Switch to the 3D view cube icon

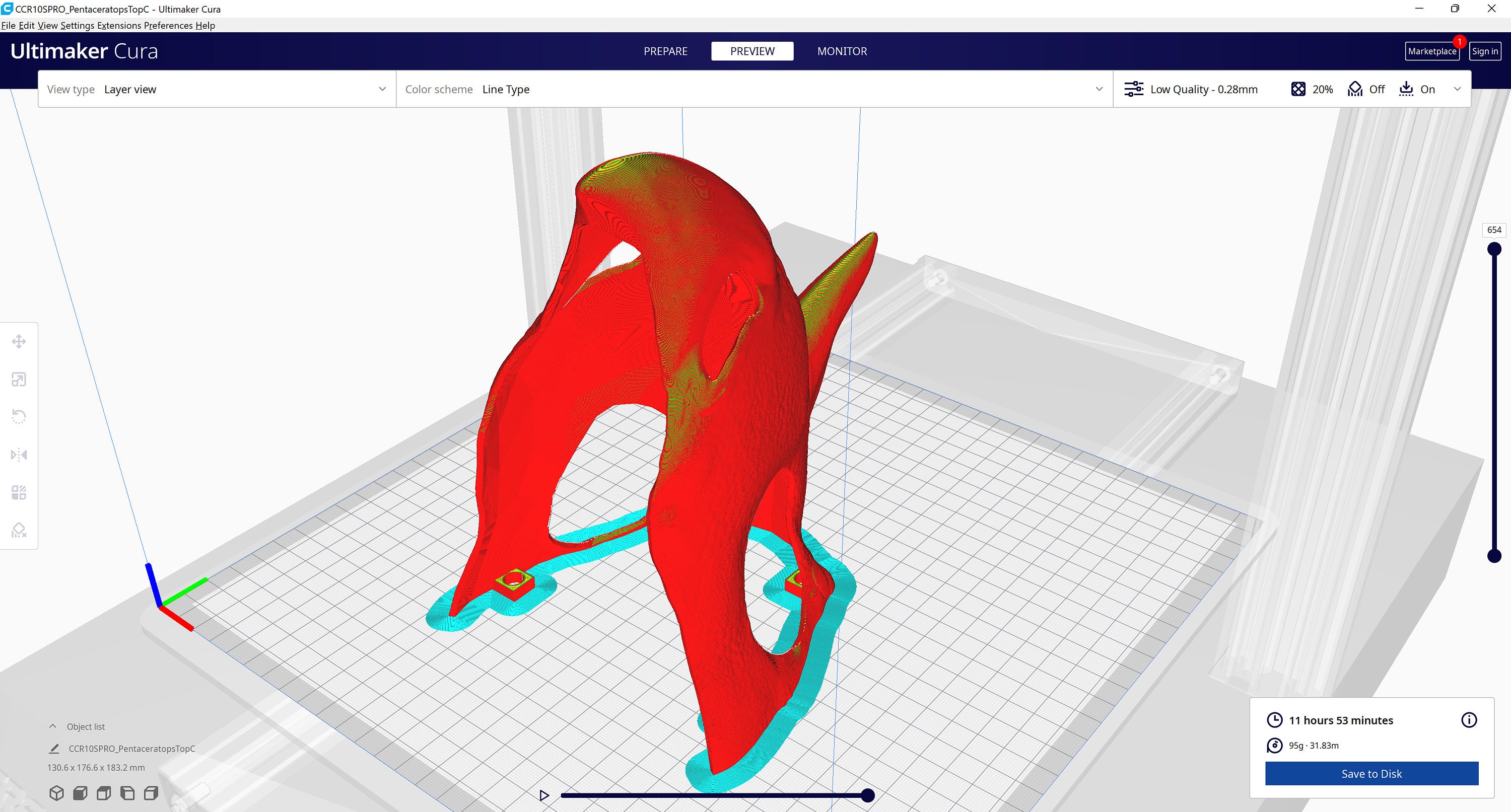pos(56,793)
